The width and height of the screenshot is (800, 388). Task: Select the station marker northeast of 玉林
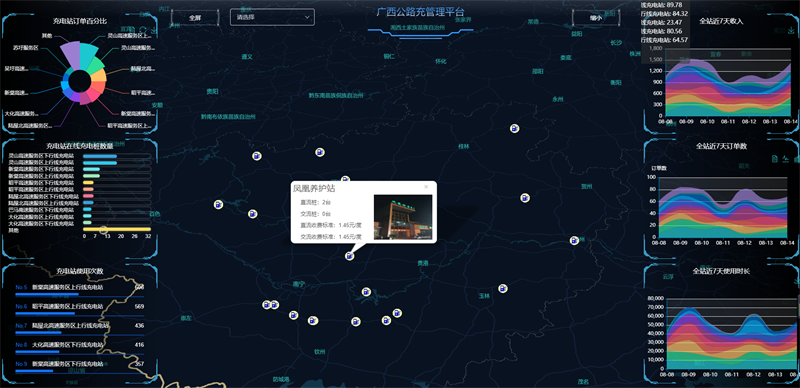503,288
